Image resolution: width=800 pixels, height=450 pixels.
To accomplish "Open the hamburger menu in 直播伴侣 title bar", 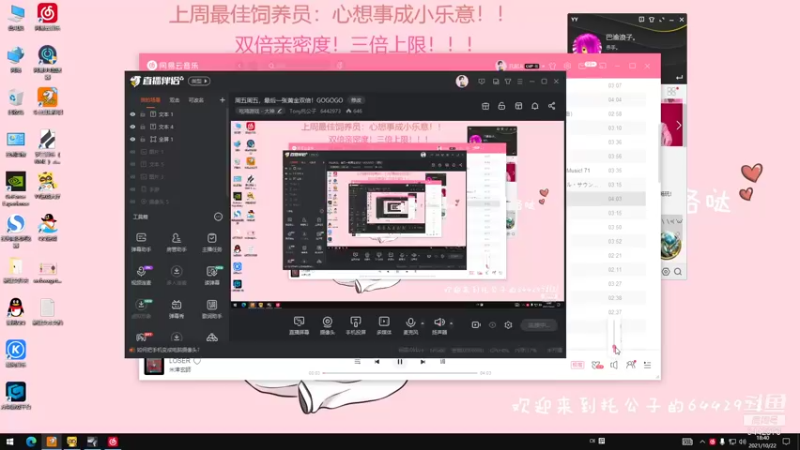I will coord(519,81).
